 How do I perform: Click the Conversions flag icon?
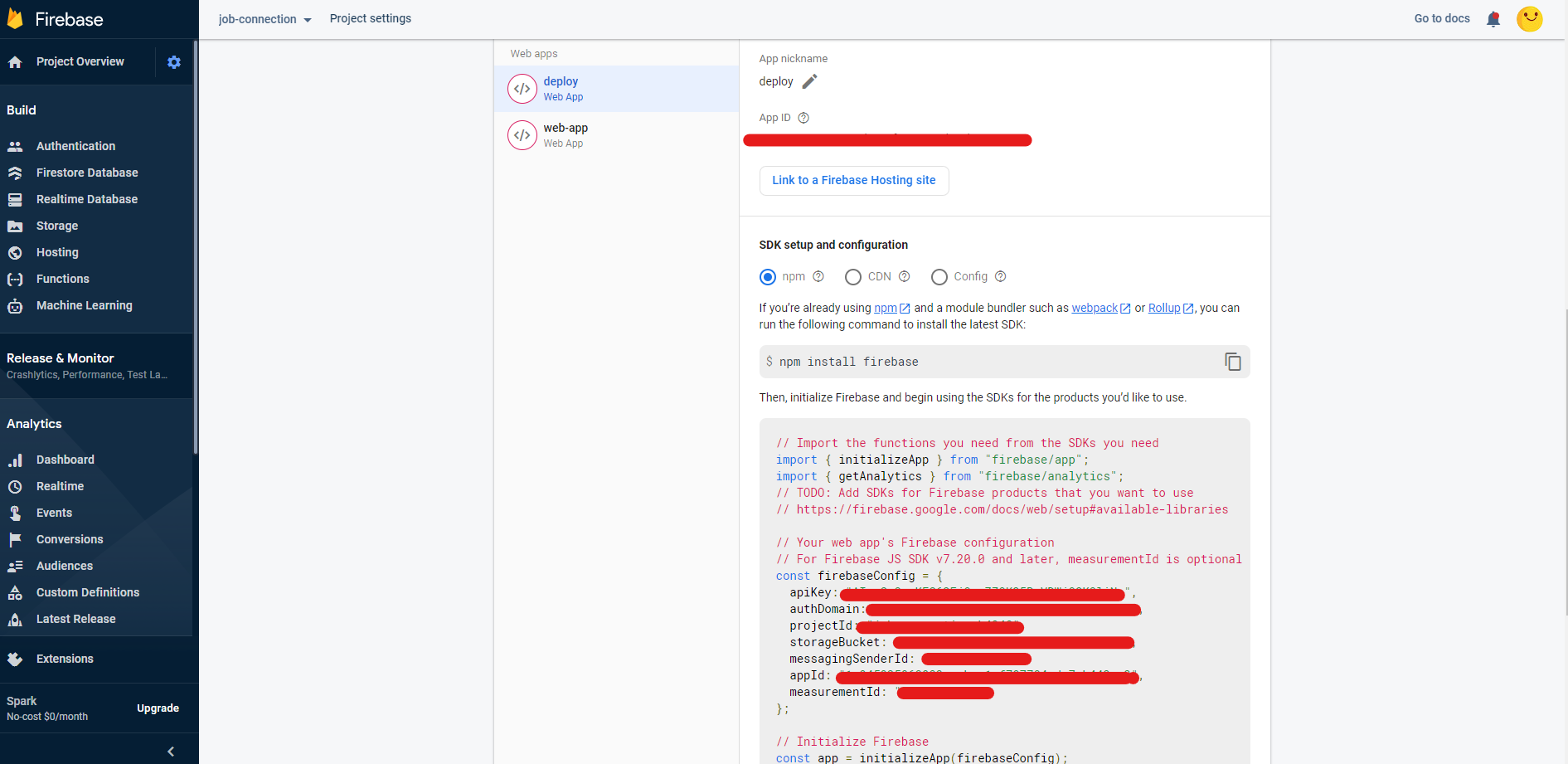click(15, 539)
